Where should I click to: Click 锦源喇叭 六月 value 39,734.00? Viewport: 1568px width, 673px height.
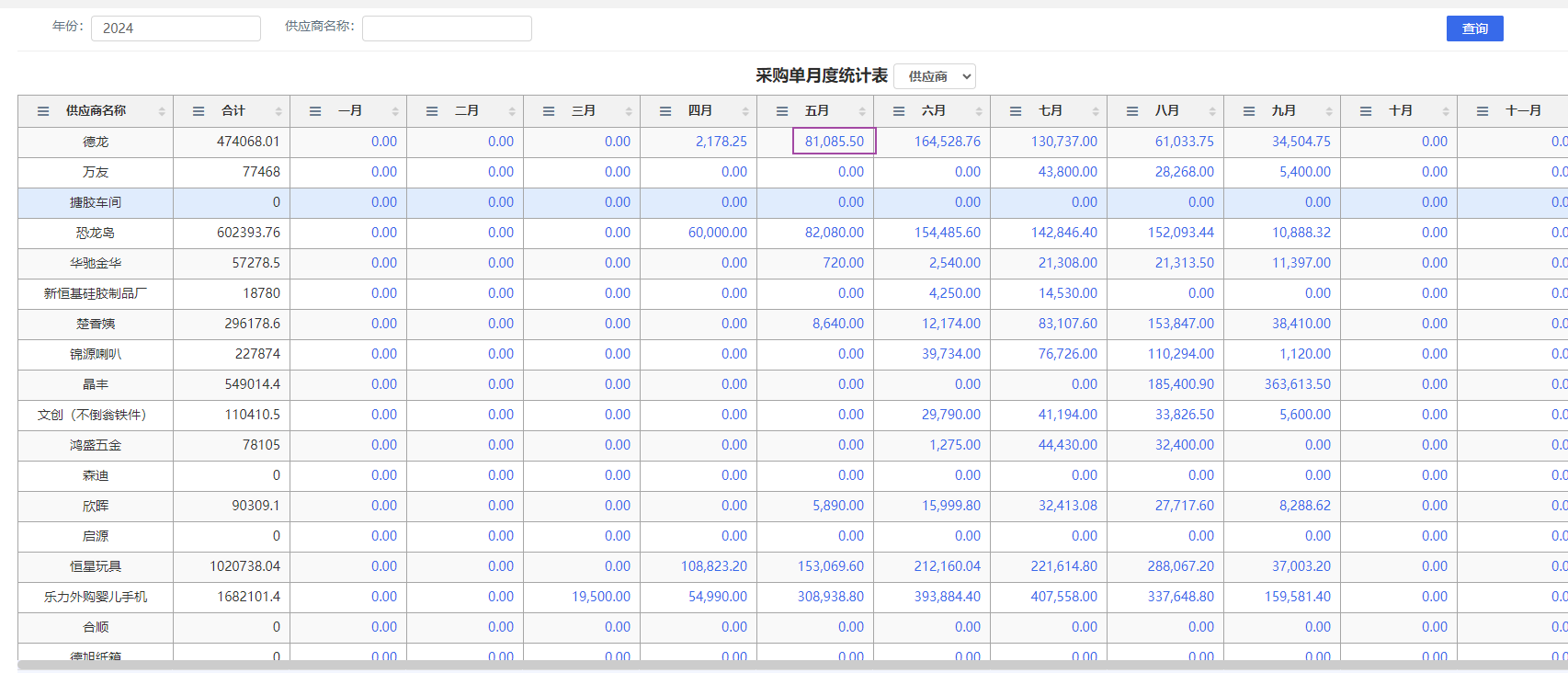950,354
